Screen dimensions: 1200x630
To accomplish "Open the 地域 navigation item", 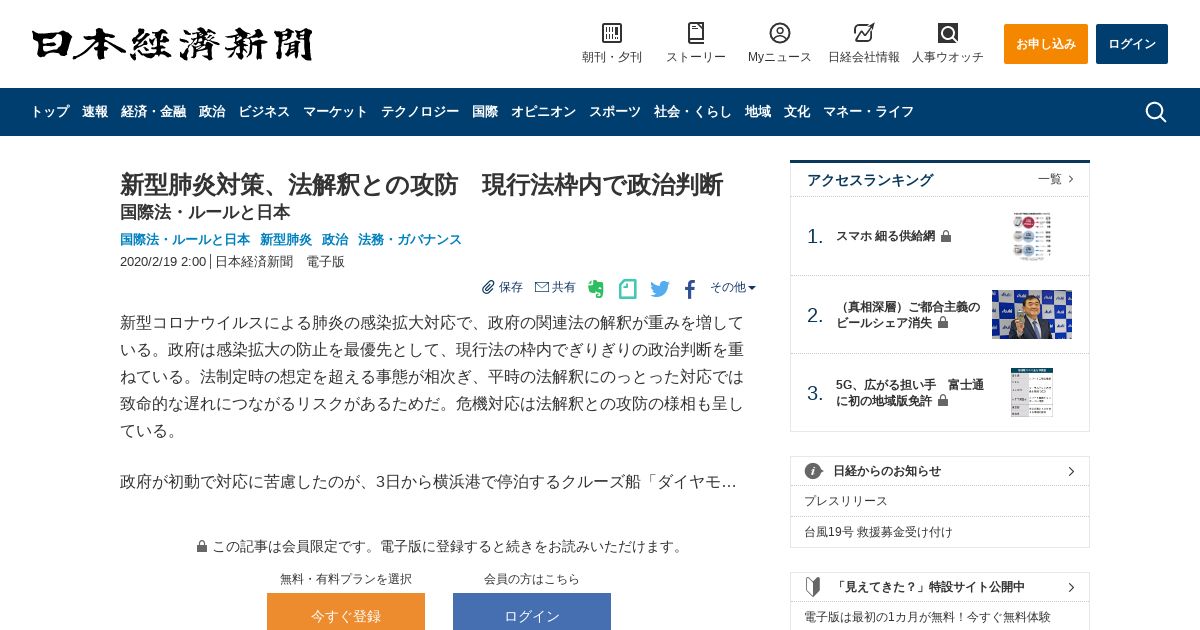I will 758,112.
